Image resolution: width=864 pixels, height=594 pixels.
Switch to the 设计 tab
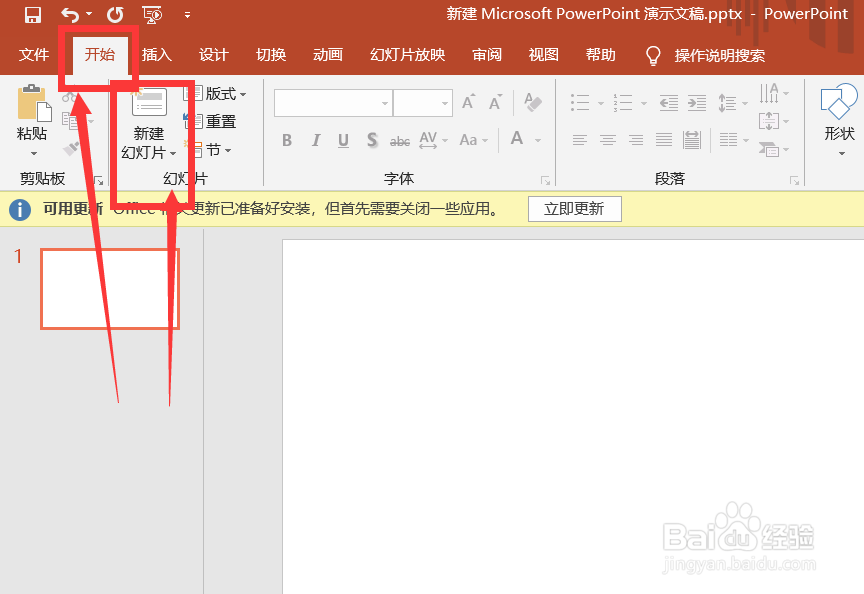[213, 55]
